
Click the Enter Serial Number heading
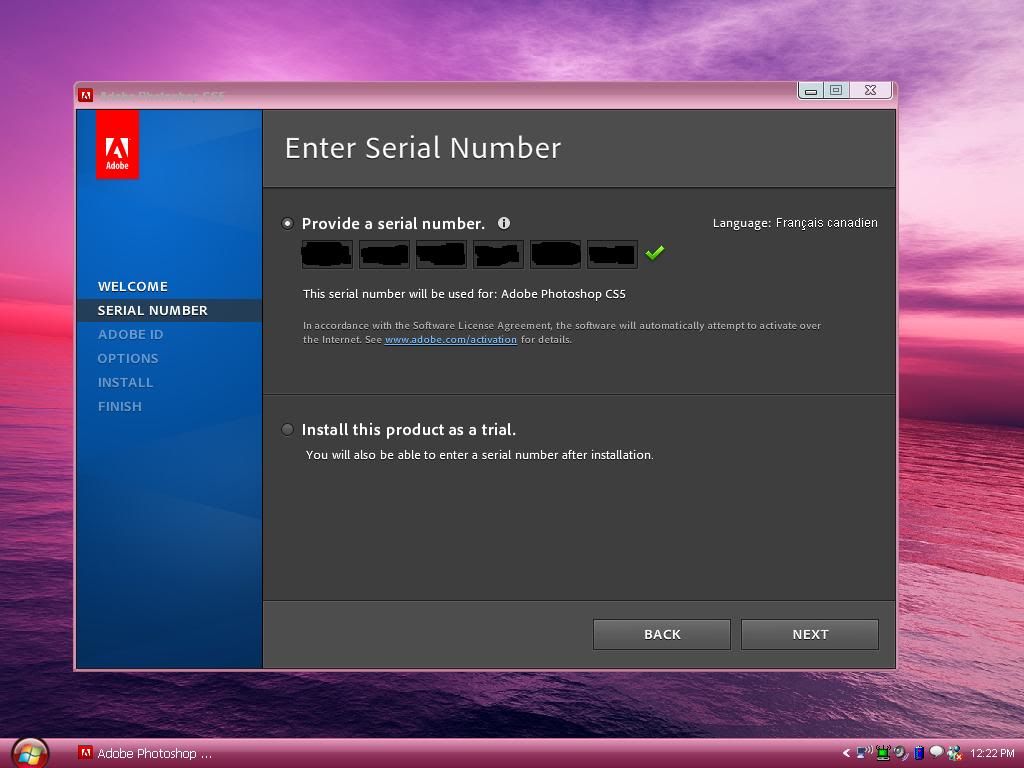point(423,148)
